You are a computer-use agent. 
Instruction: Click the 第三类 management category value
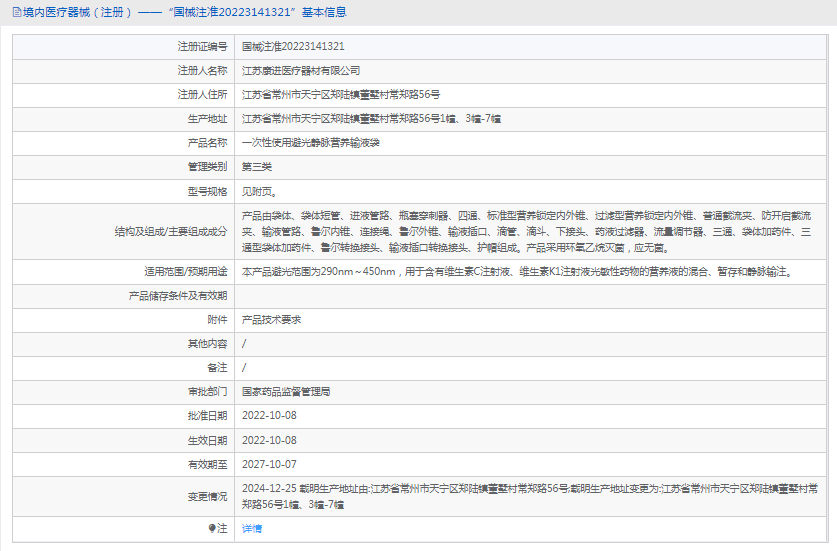(x=257, y=167)
